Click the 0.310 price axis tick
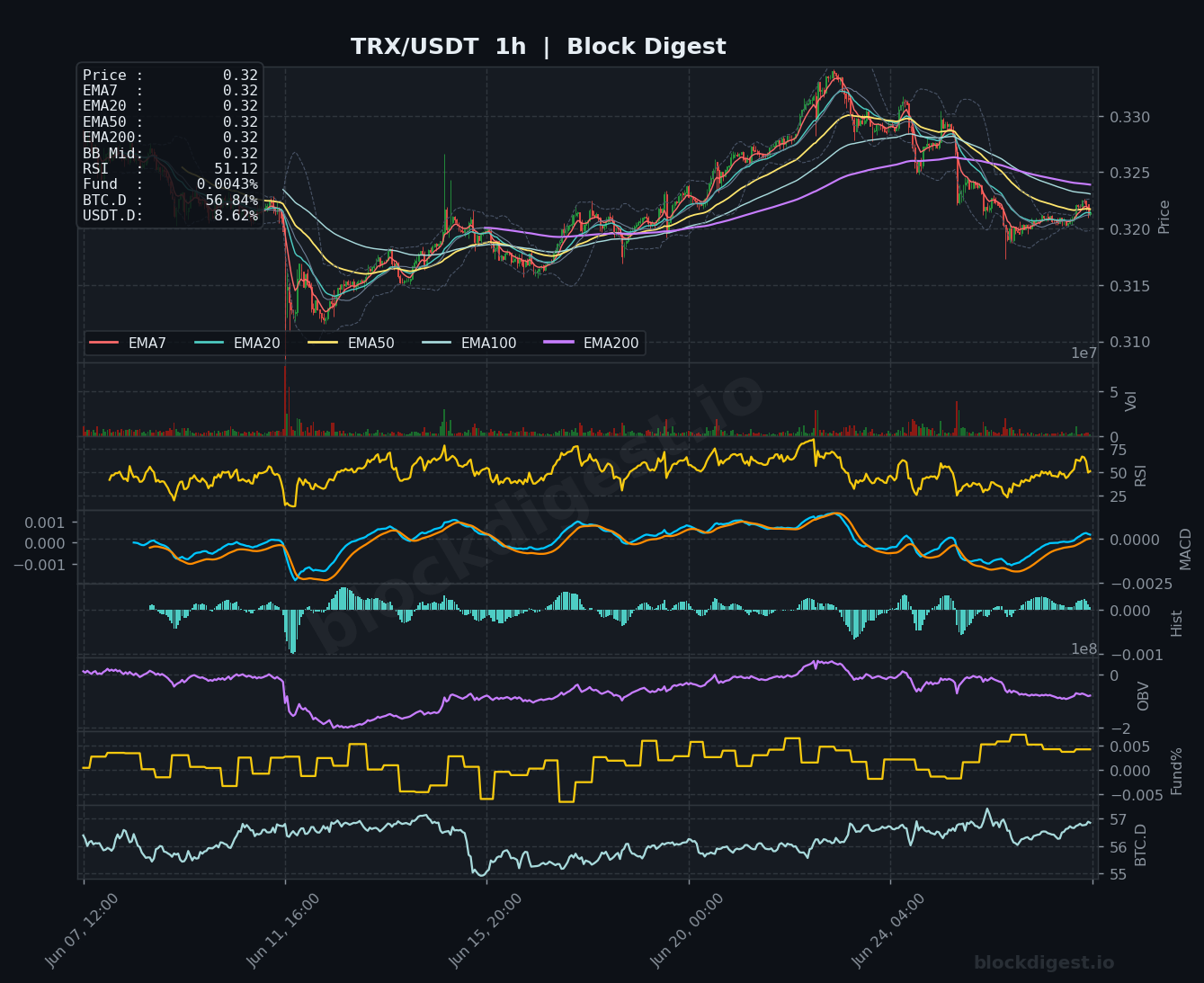This screenshot has height=983, width=1204. [1129, 342]
